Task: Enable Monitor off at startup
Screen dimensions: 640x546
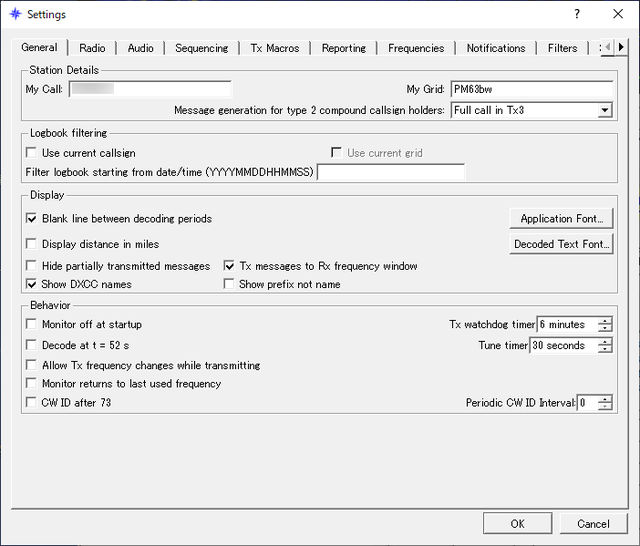Action: [31, 324]
